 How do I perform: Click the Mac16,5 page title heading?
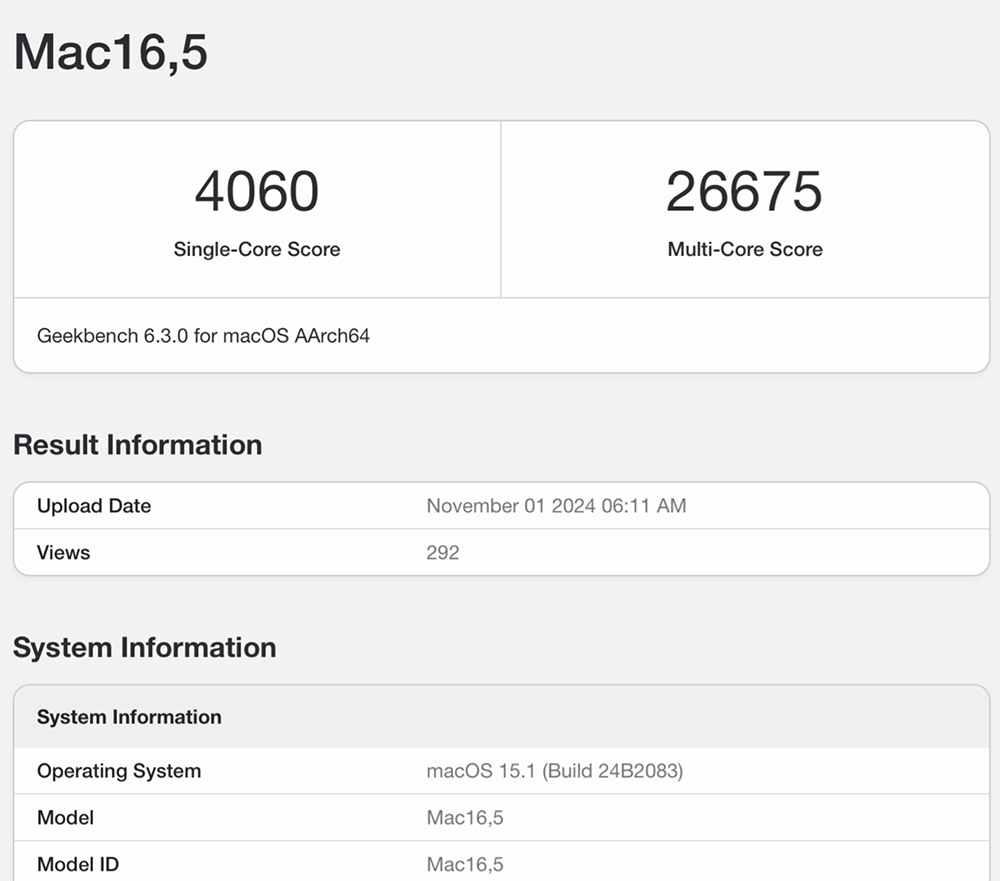tap(110, 52)
